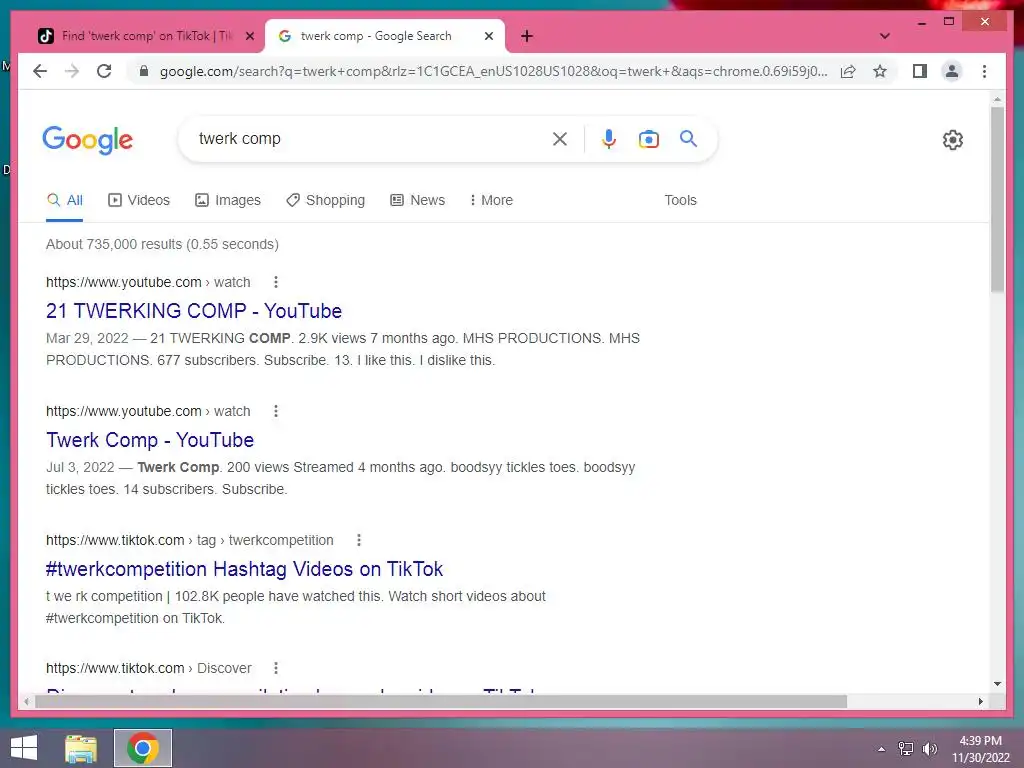This screenshot has height=768, width=1024.
Task: Open the Tools search options
Action: coord(680,200)
